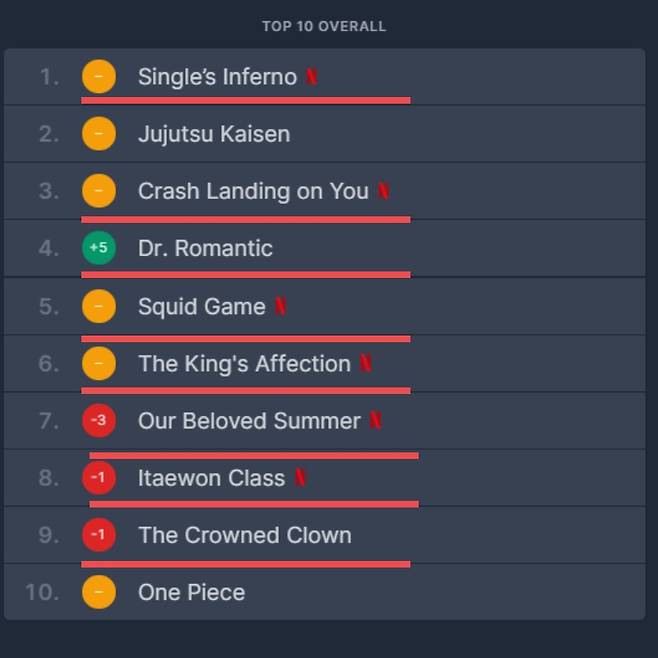Click red -3 badge for Our Beloved Summer
658x658 pixels.
(x=99, y=421)
